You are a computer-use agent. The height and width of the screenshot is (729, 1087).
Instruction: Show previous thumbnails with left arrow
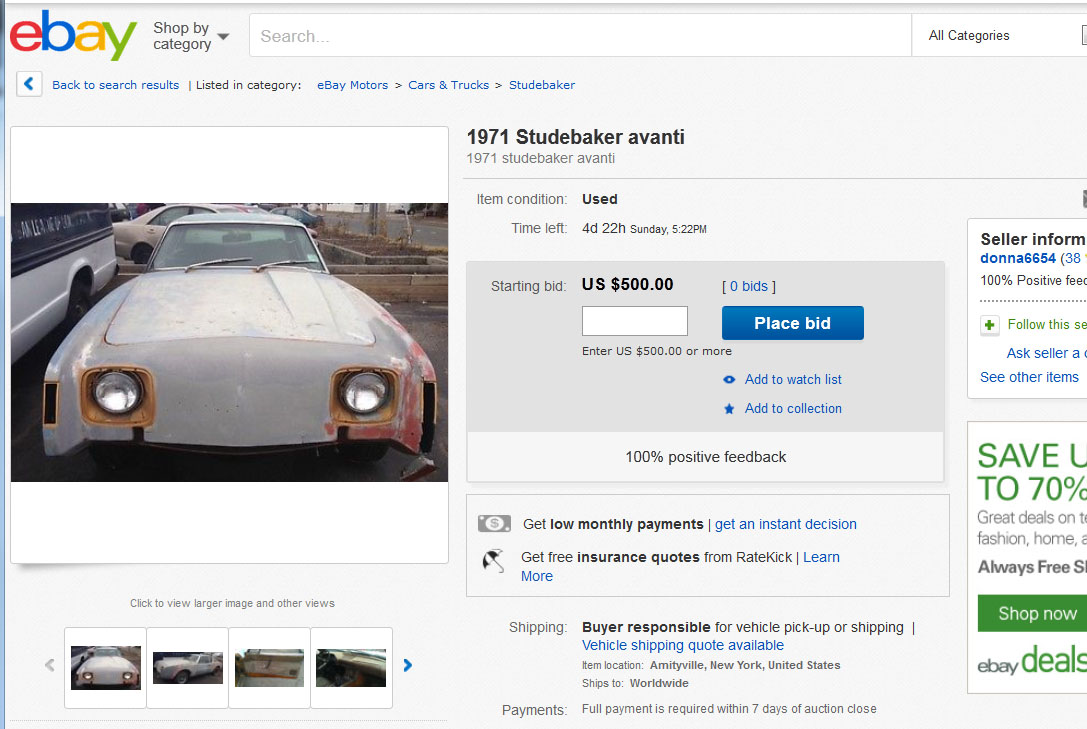coord(50,665)
